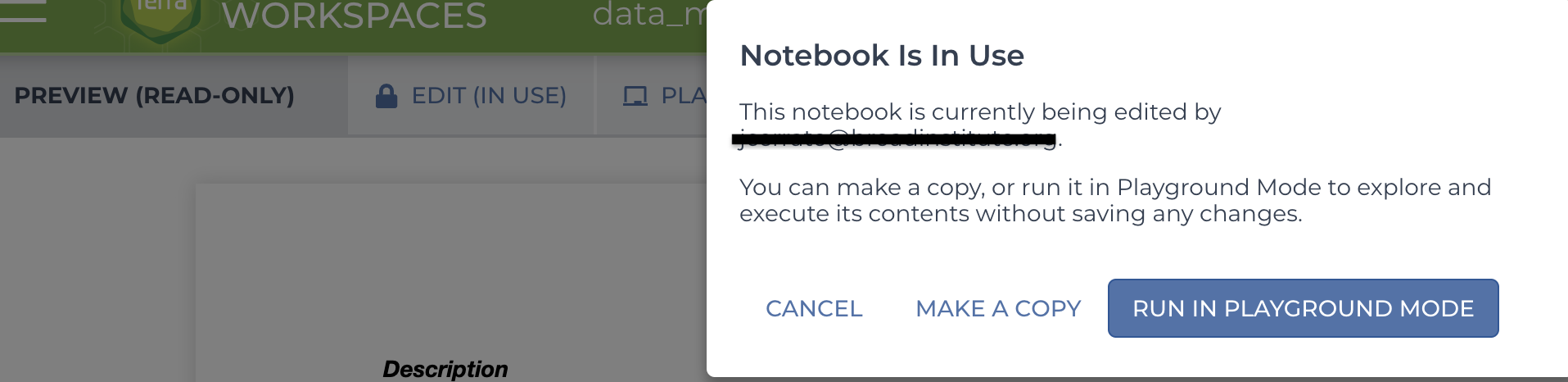Click dimmed gray area left of notebook page

pyautogui.click(x=97, y=262)
